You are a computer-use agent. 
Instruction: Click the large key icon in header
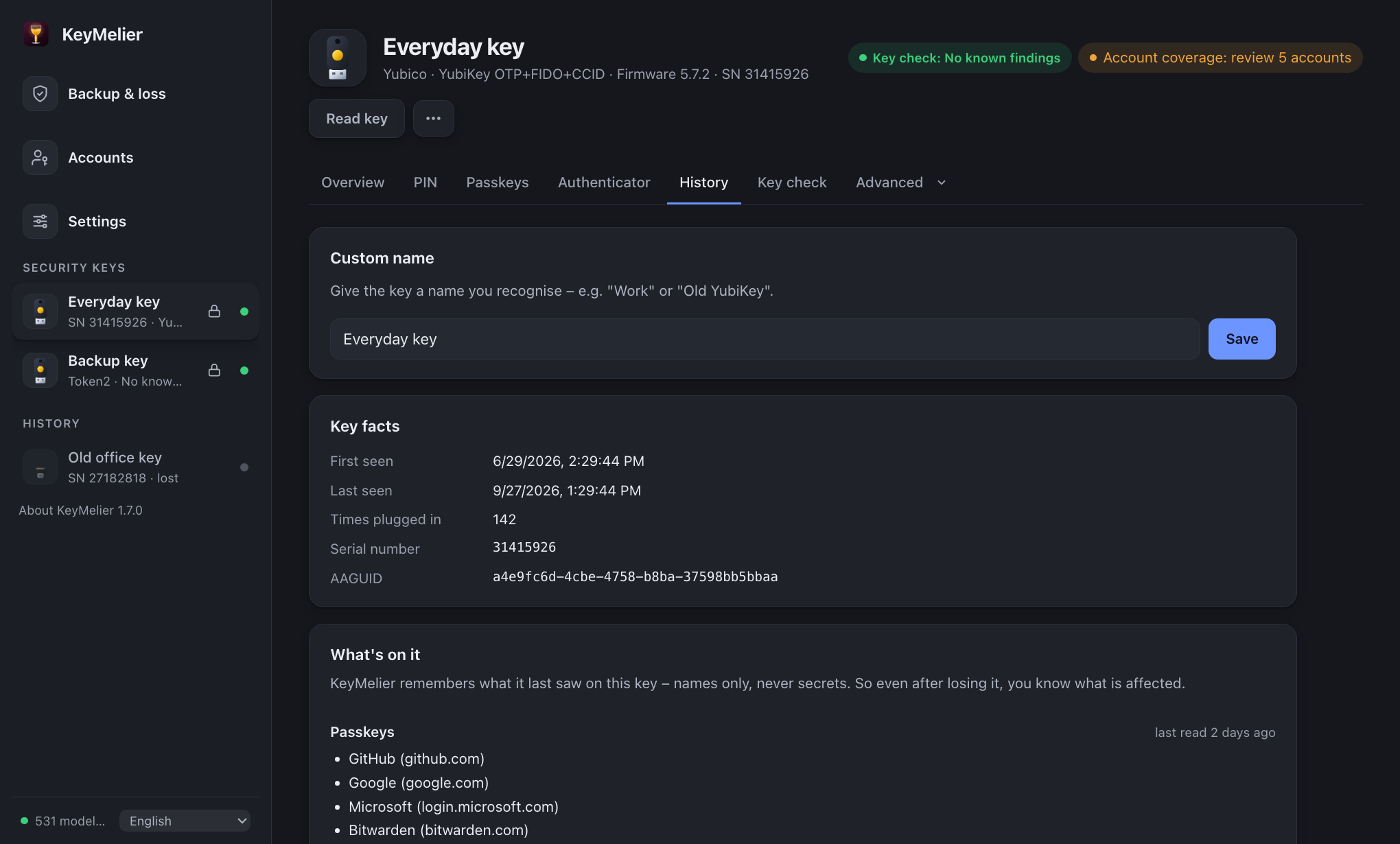[x=337, y=58]
